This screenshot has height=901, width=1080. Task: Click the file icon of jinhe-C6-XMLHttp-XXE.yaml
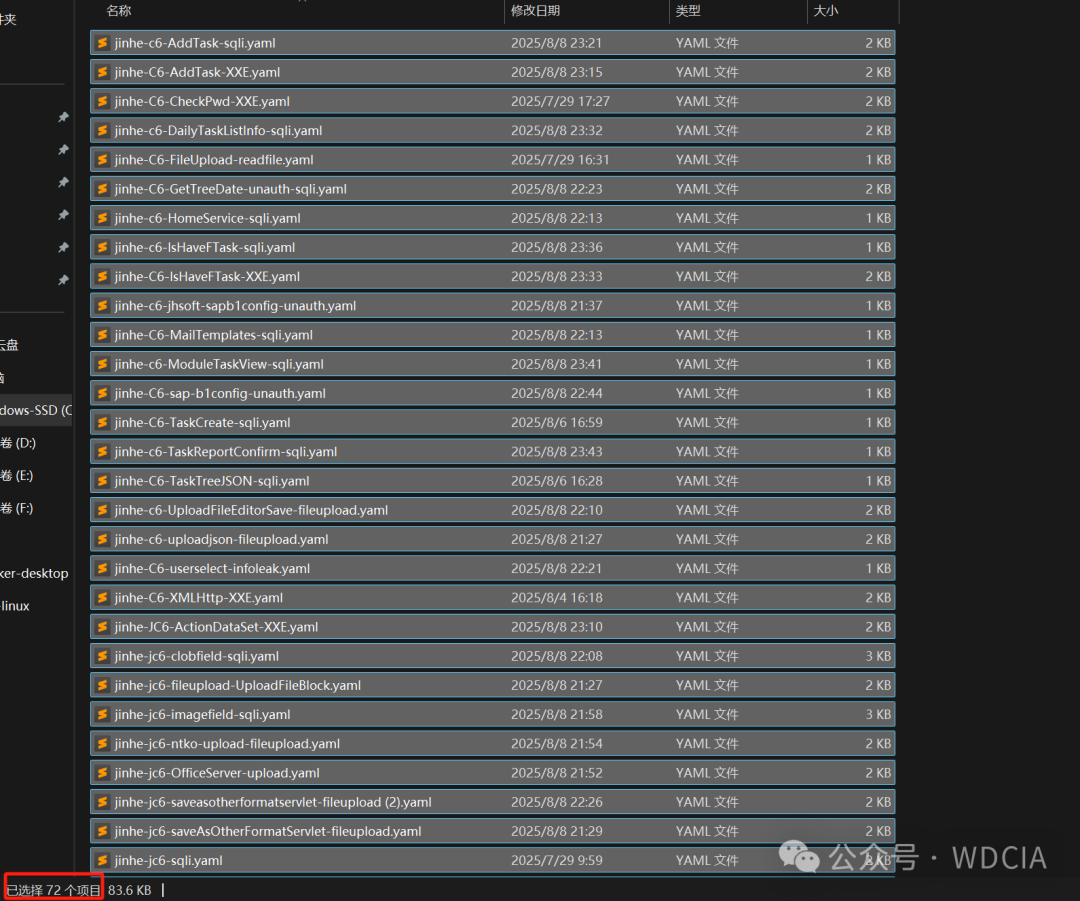click(102, 597)
